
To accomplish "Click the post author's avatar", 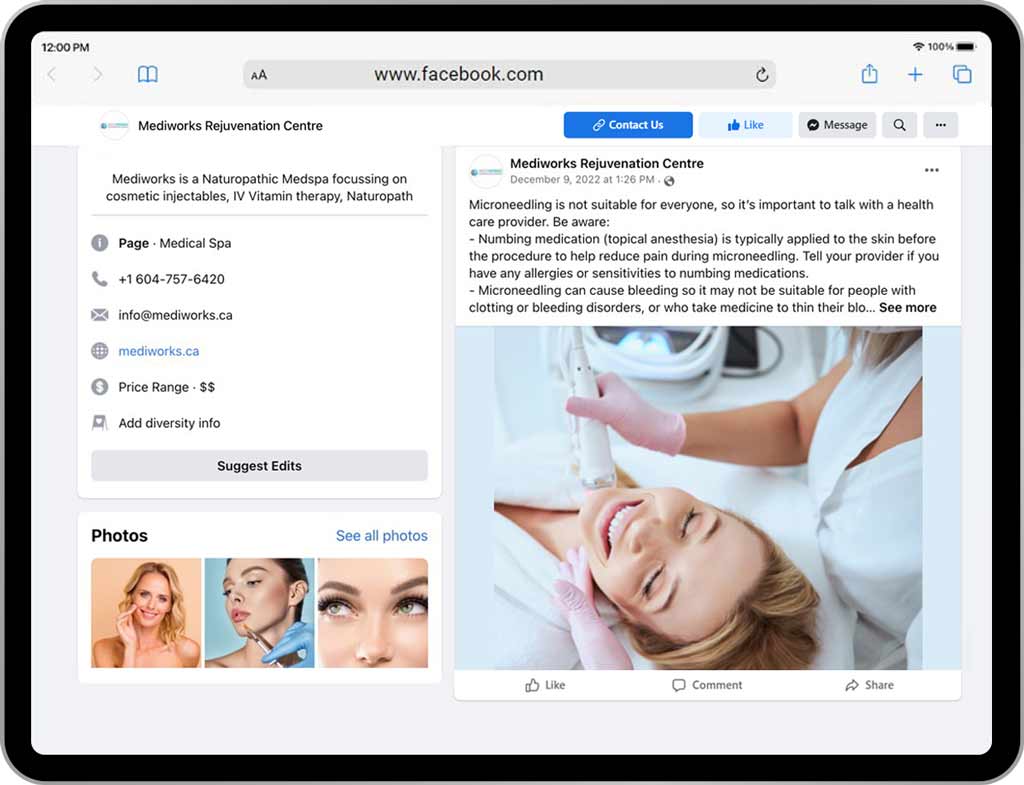I will (486, 171).
